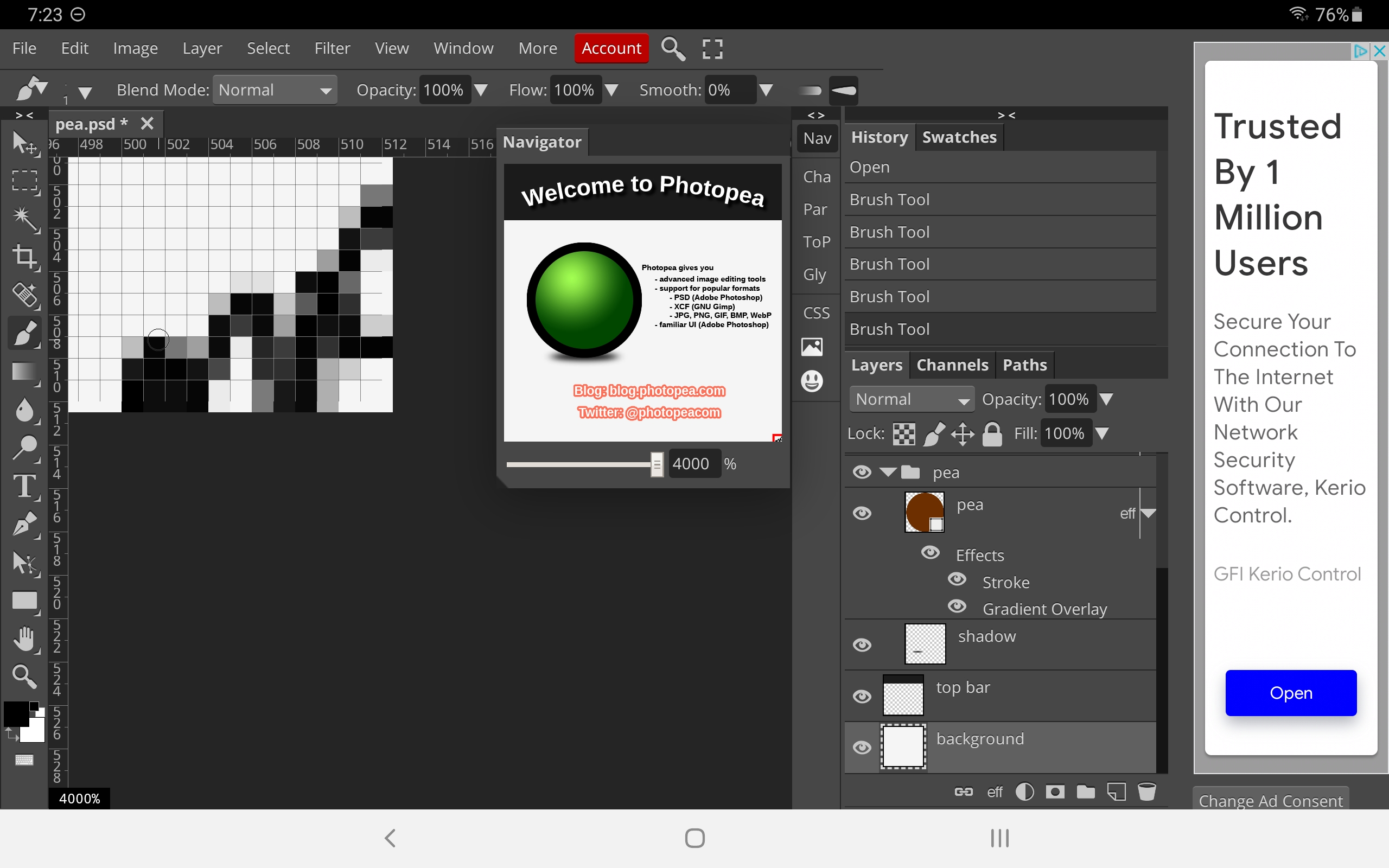Add raster mask to layer
The width and height of the screenshot is (1389, 868).
(x=1055, y=792)
